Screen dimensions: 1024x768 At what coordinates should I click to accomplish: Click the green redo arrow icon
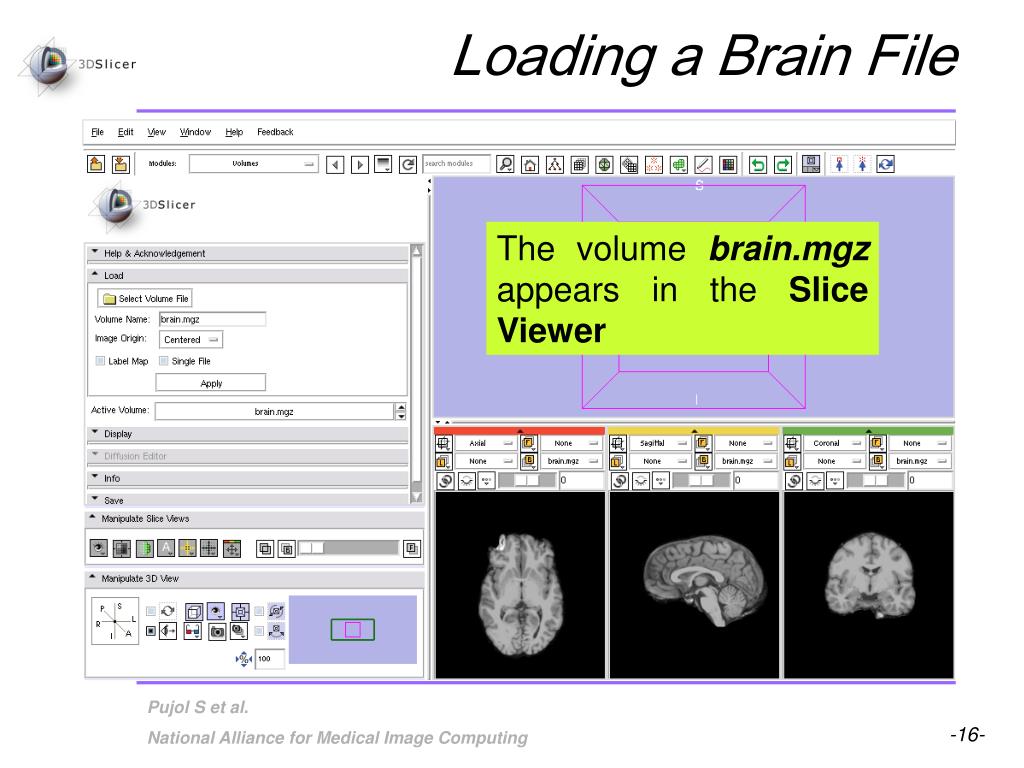[x=782, y=165]
